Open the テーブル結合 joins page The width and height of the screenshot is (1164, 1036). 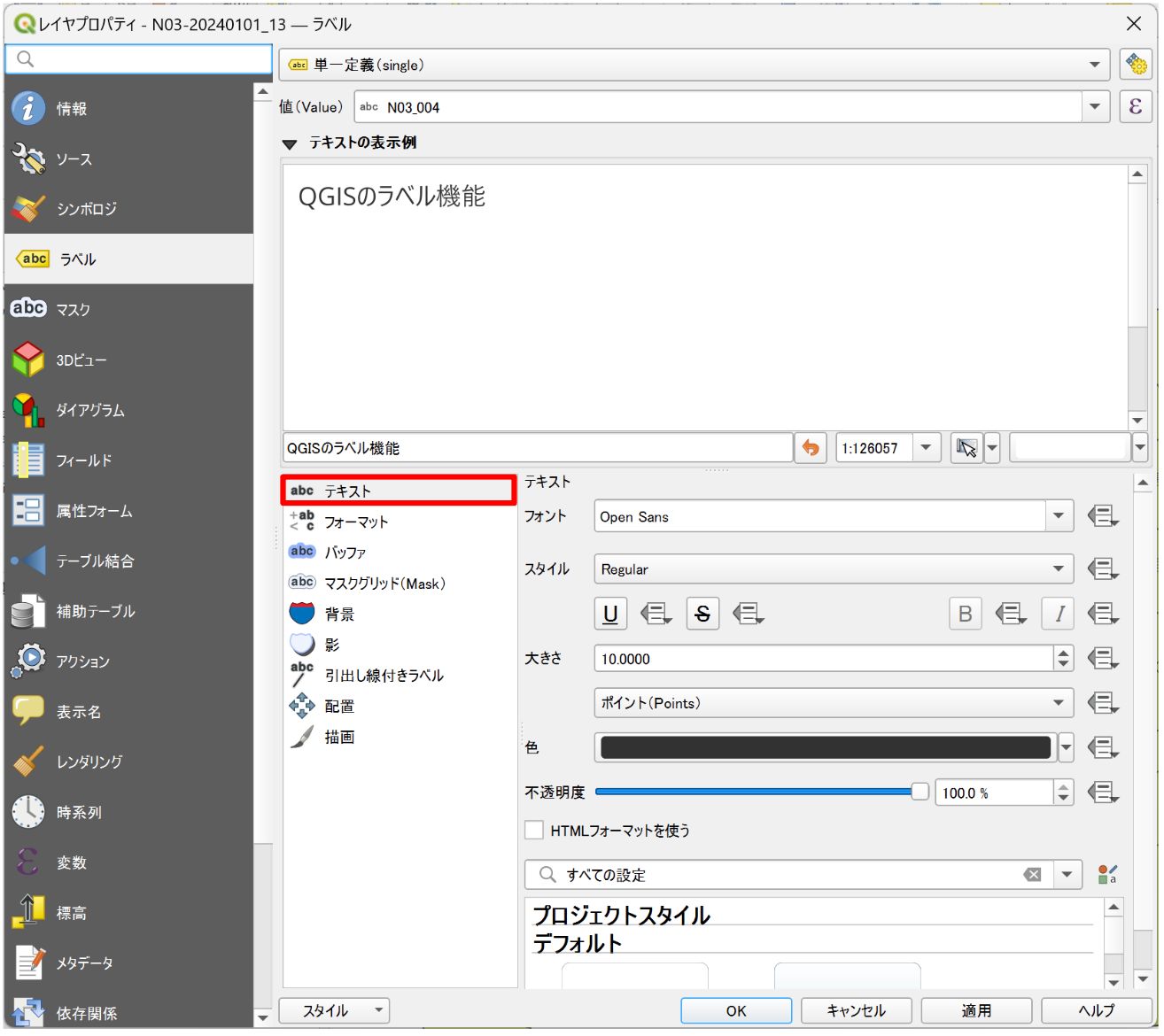click(128, 561)
